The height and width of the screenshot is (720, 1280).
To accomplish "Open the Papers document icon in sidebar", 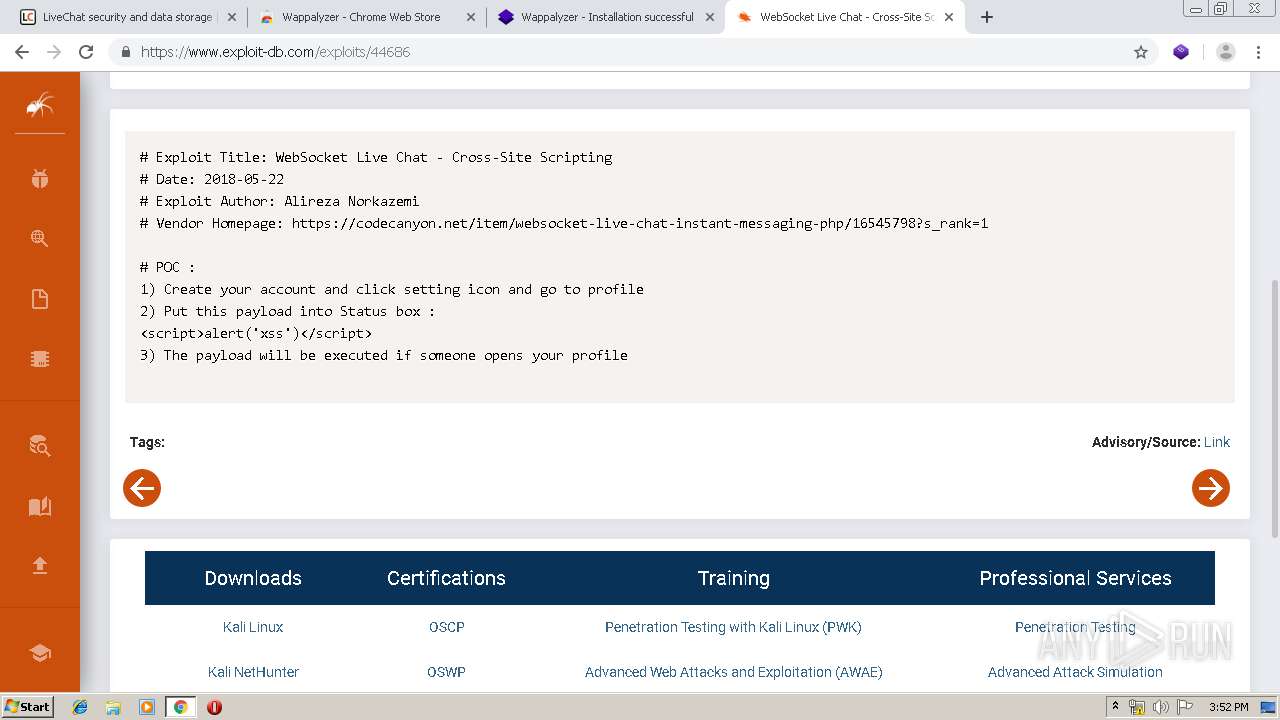I will [40, 299].
